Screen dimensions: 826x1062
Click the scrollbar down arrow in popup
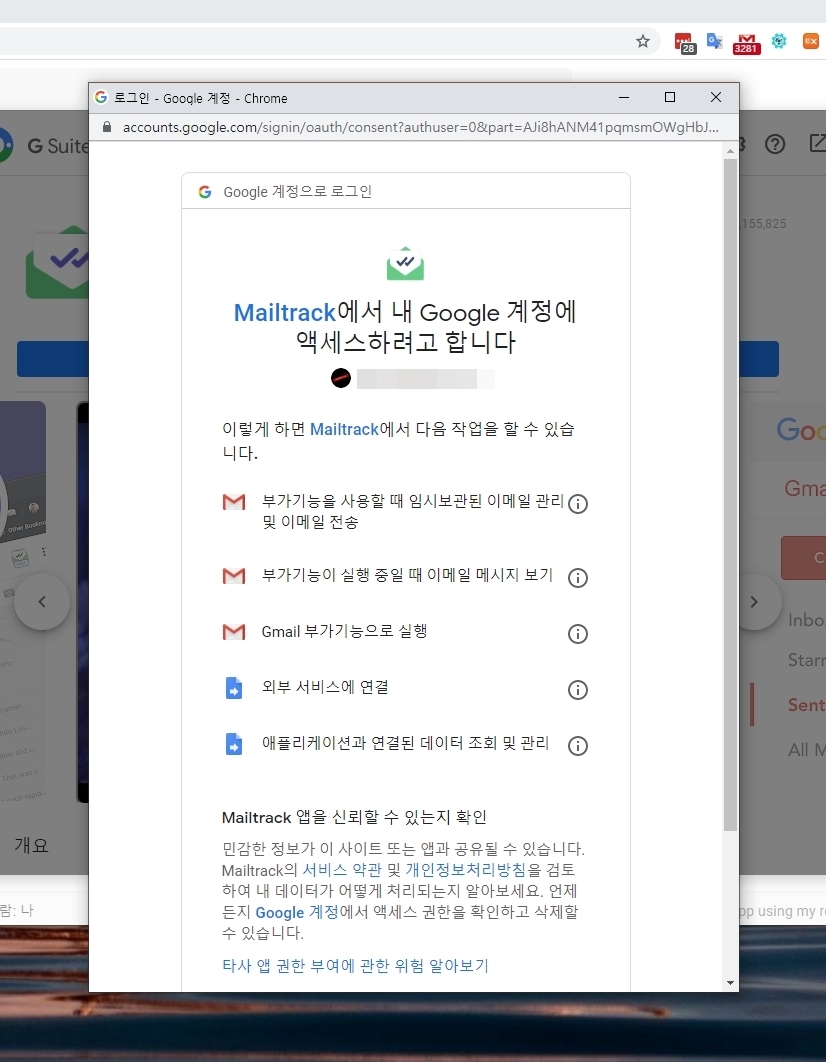[x=730, y=983]
